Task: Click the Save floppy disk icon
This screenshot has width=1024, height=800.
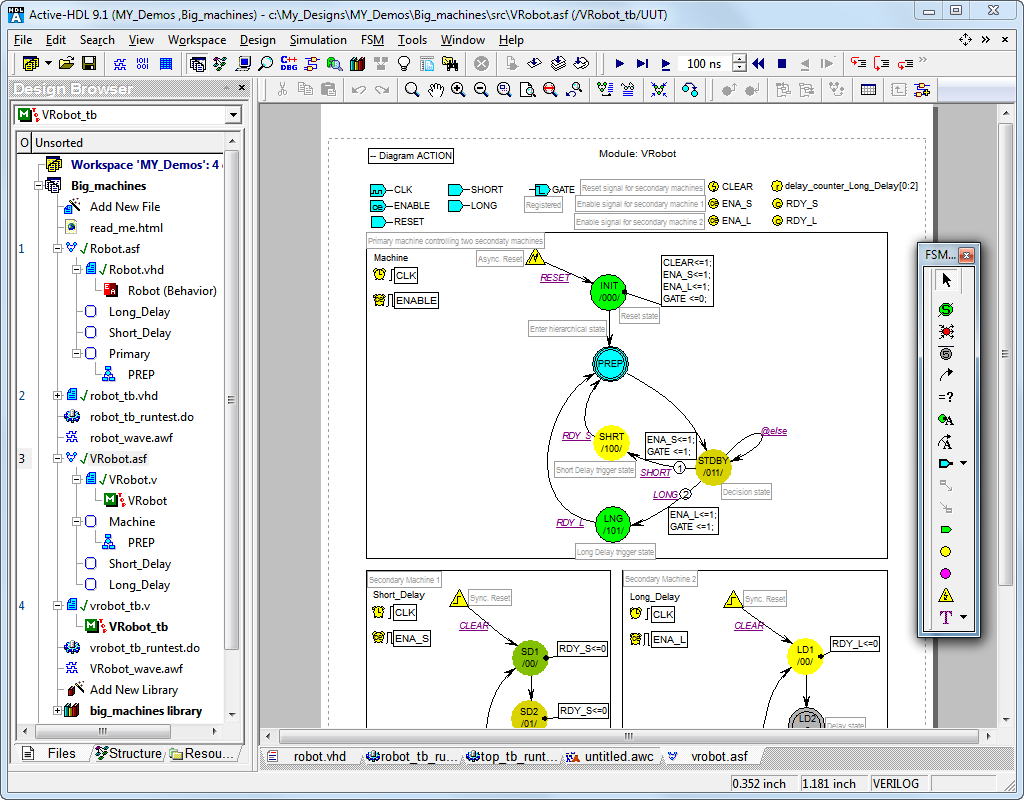Action: (89, 64)
